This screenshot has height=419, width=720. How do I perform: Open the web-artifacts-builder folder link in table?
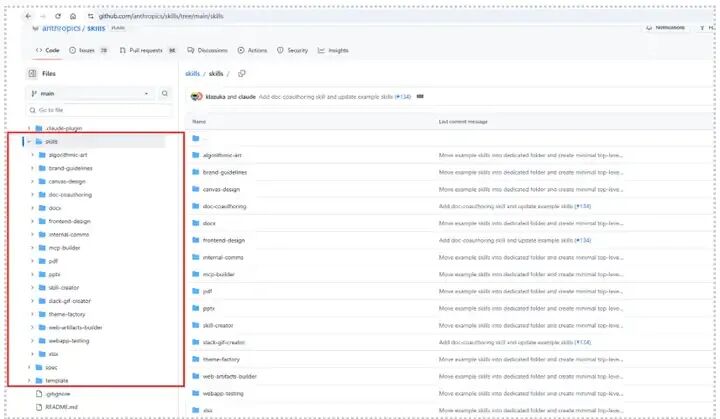(230, 376)
